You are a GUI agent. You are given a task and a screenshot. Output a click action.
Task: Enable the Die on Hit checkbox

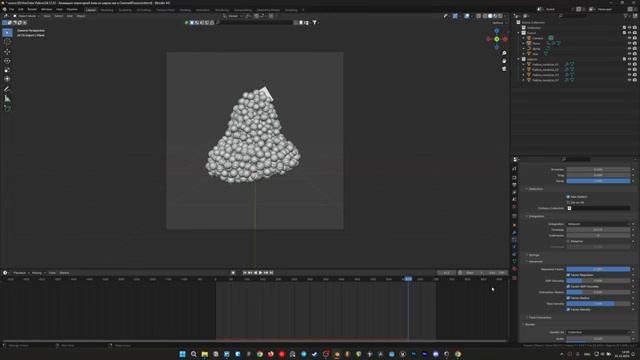[x=568, y=202]
